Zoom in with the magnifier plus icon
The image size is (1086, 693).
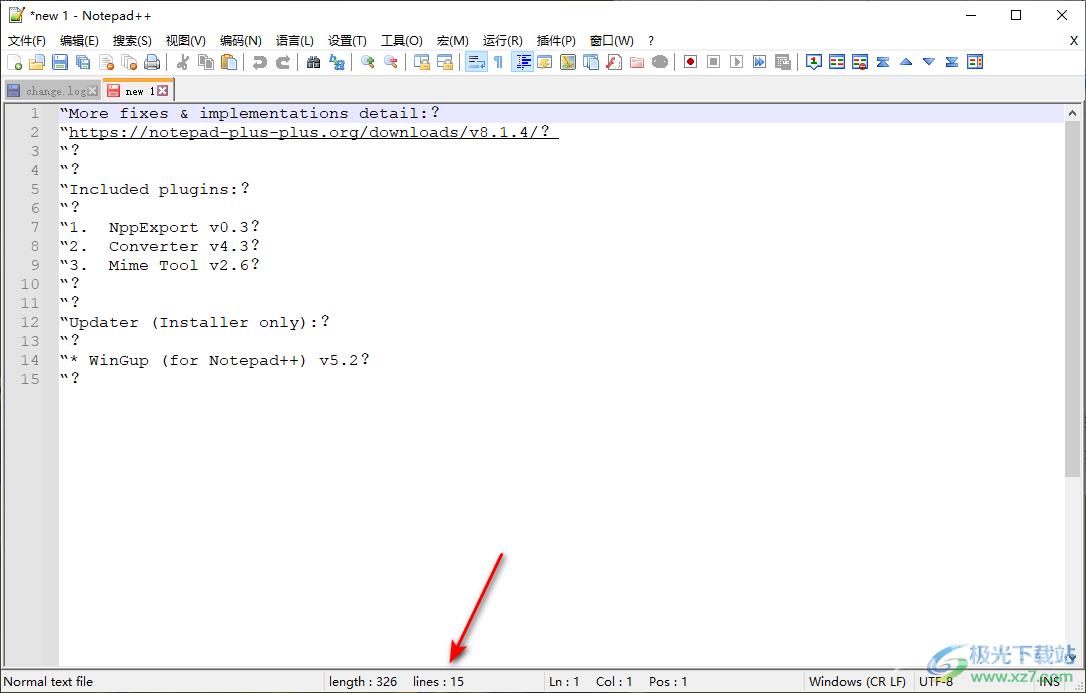[x=368, y=62]
